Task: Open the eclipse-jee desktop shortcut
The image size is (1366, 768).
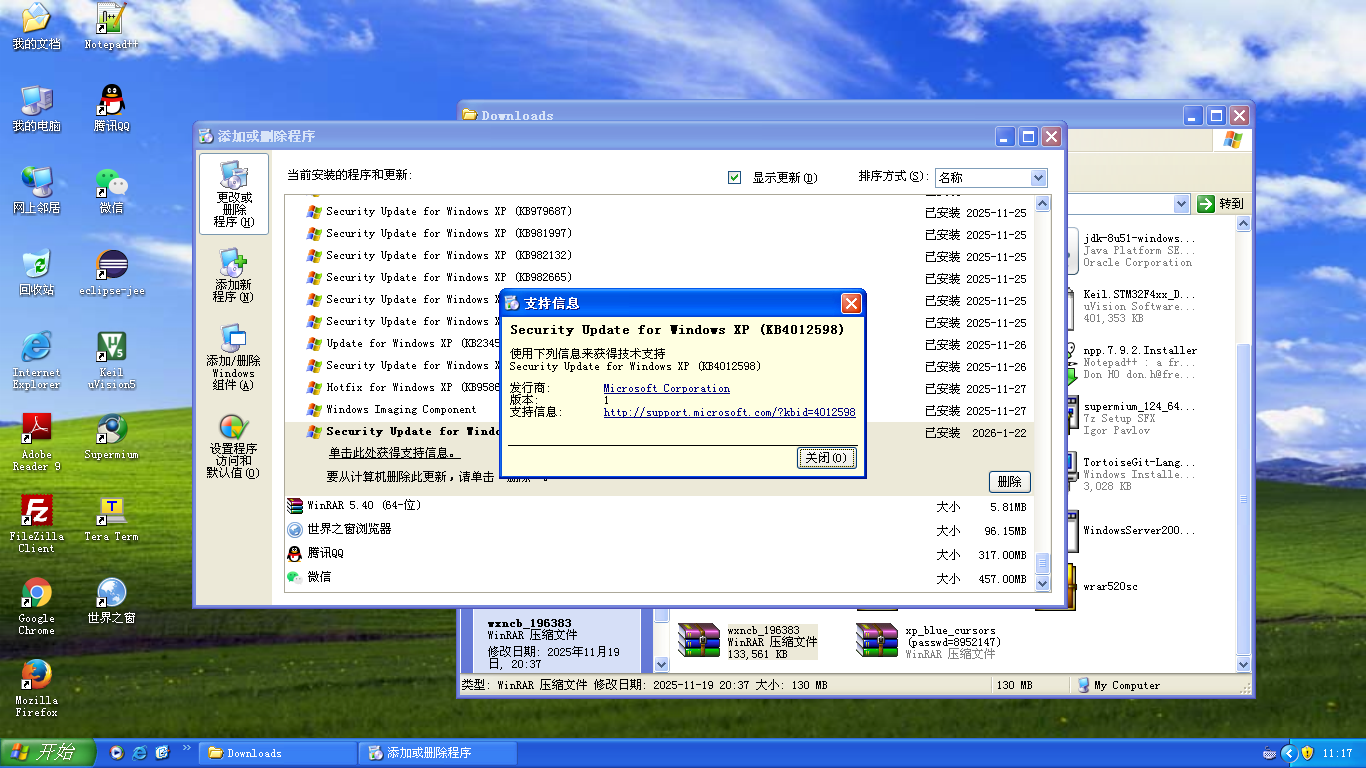Action: tap(111, 266)
